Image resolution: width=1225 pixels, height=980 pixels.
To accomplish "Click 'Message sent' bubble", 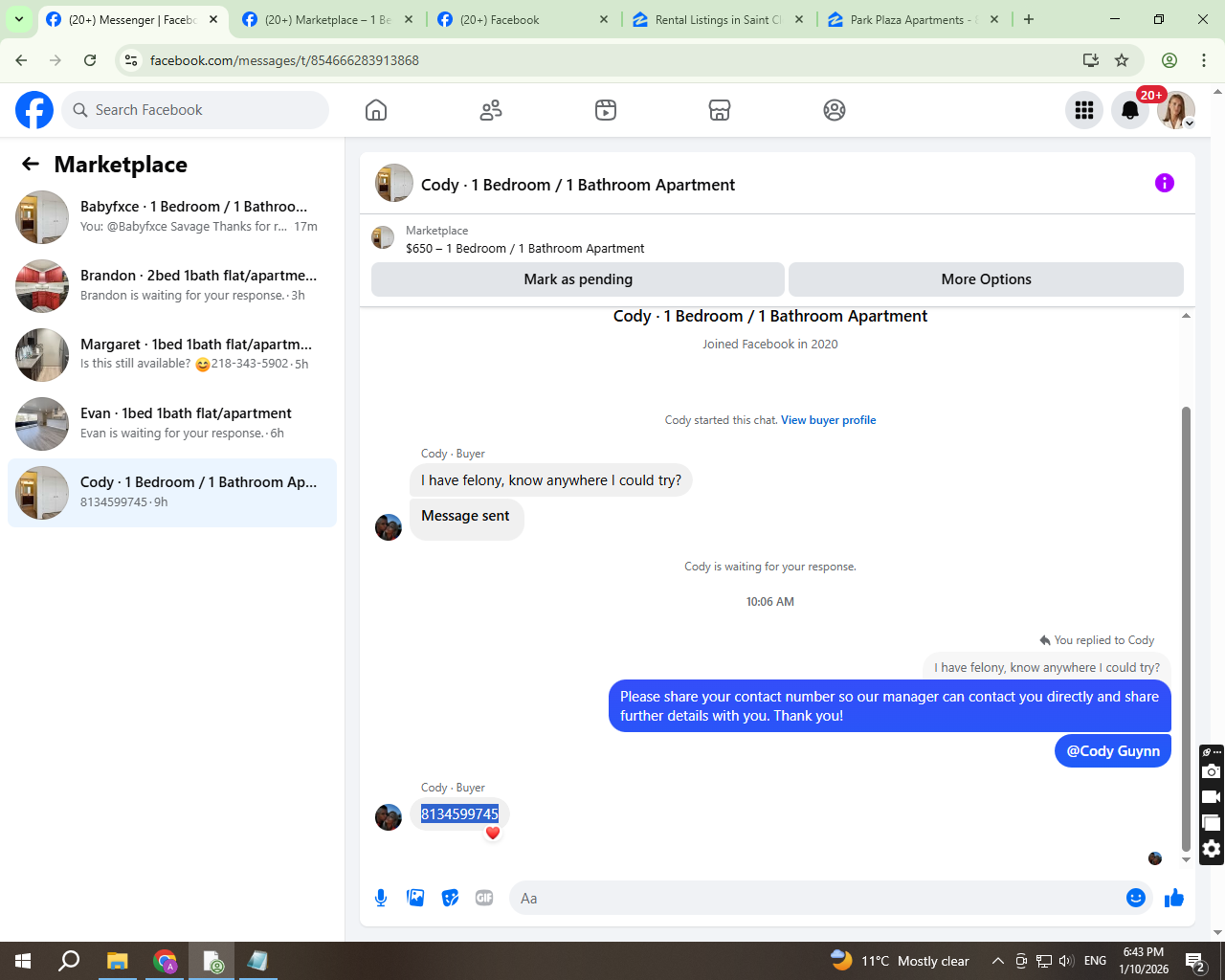I will point(466,518).
